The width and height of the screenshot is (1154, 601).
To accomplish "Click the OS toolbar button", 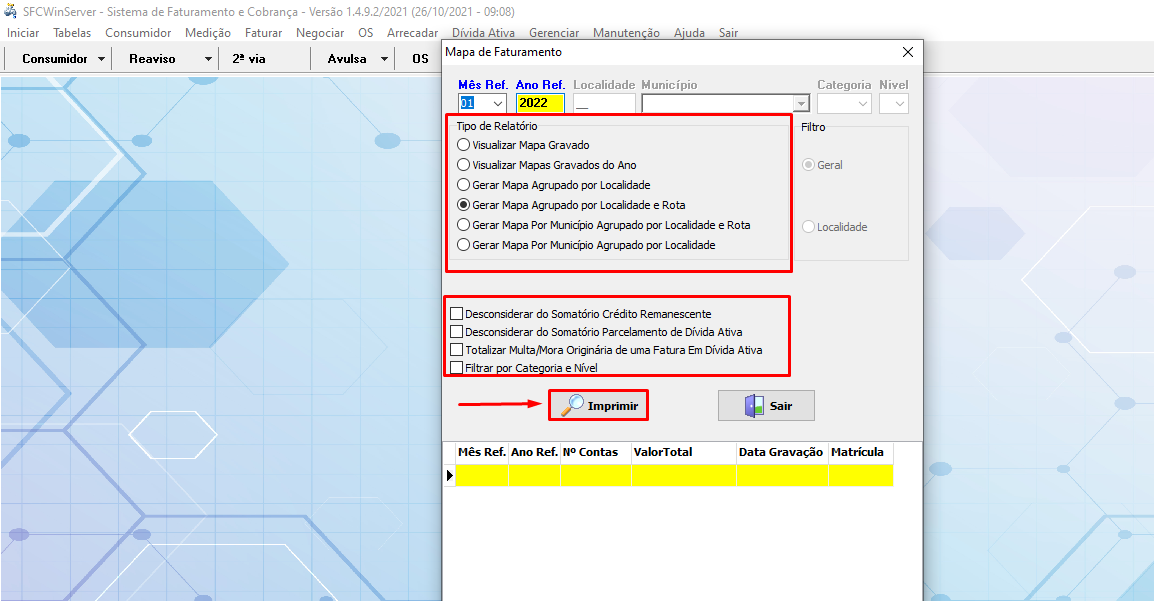I will tap(420, 58).
